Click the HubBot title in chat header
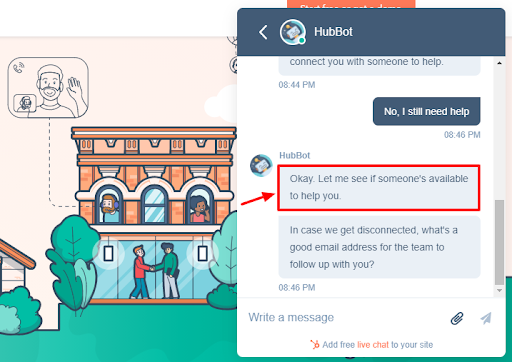Image resolution: width=512 pixels, height=362 pixels. pyautogui.click(x=333, y=32)
